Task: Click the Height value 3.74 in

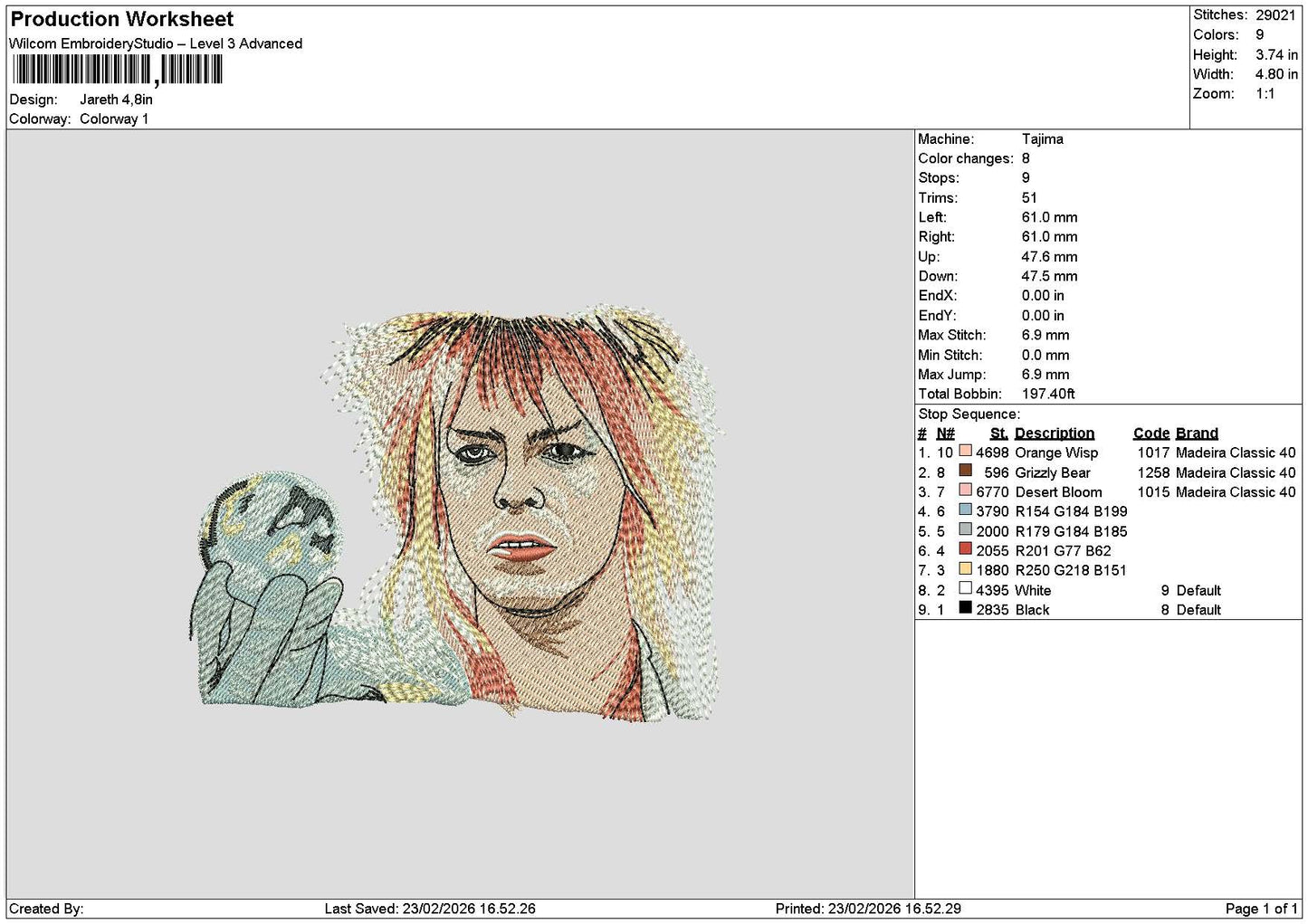Action: point(1276,54)
